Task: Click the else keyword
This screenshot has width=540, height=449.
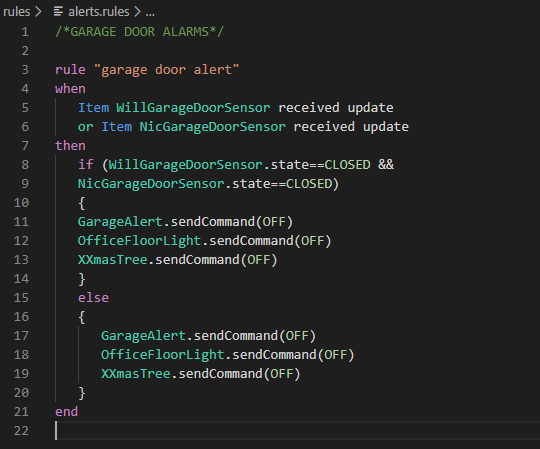Action: [93, 298]
